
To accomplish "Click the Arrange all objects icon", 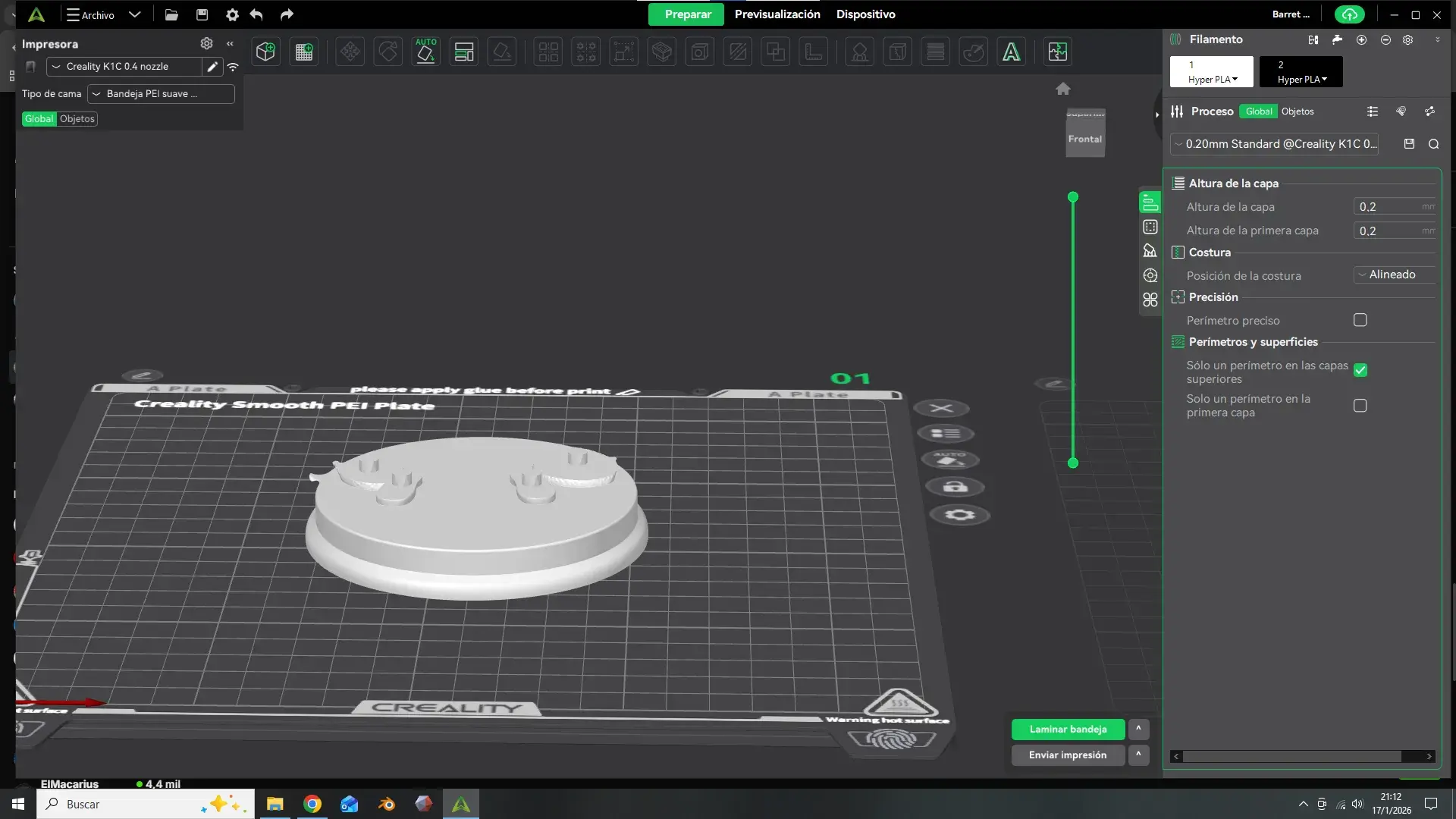I will (x=463, y=52).
